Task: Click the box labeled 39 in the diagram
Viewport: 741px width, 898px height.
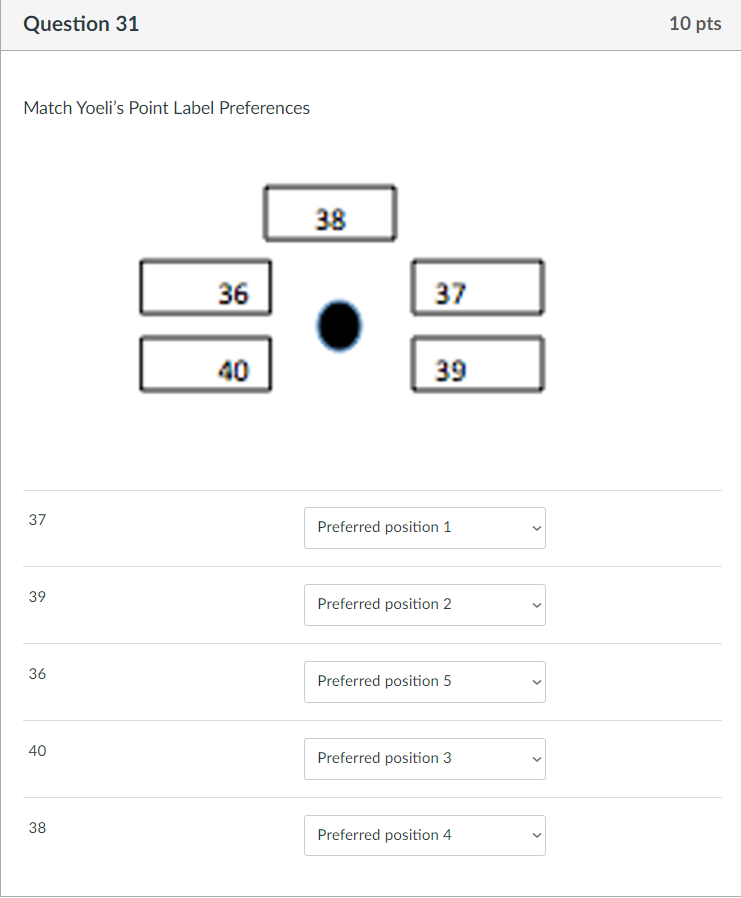Action: 477,364
